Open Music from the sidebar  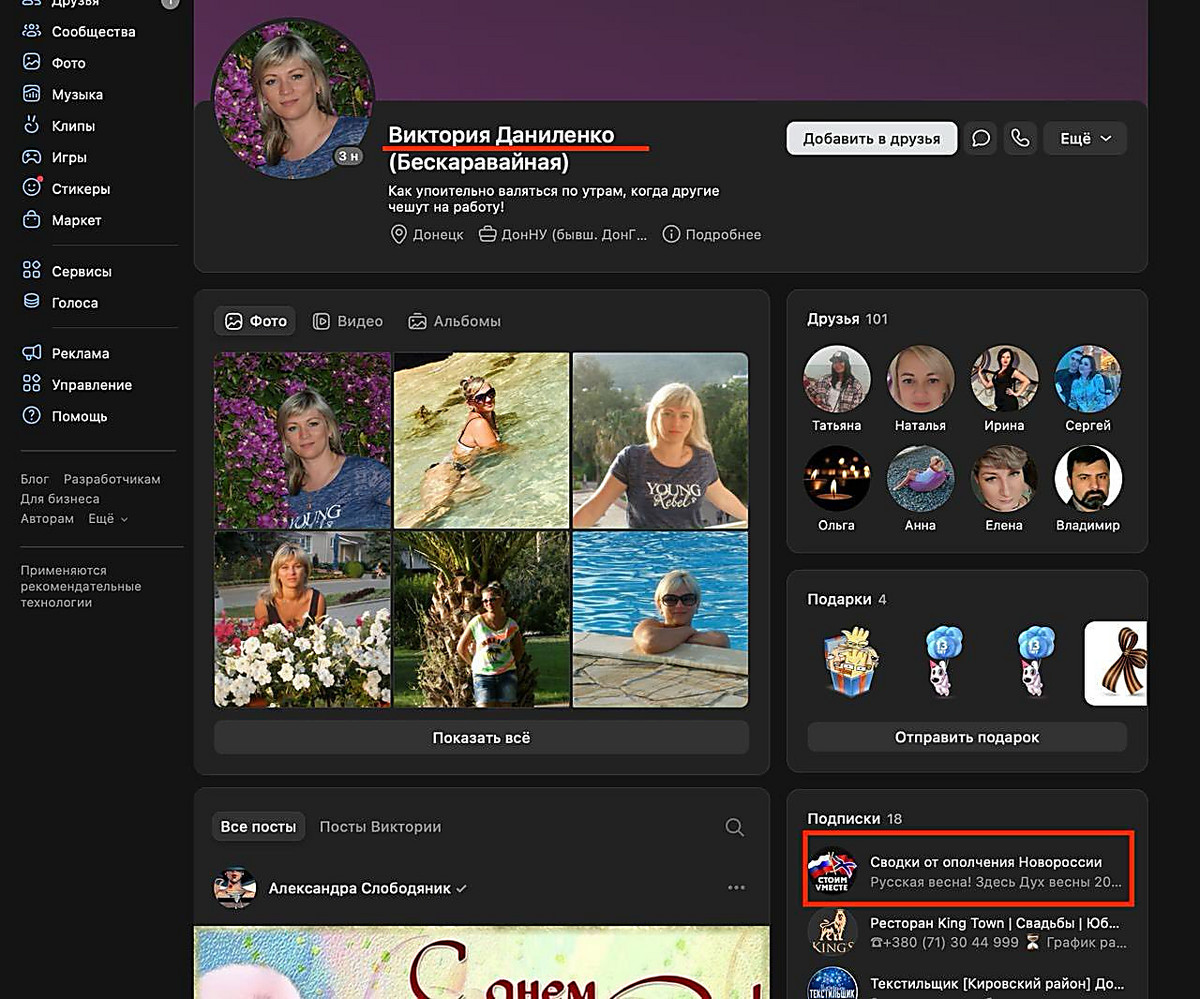(x=77, y=95)
